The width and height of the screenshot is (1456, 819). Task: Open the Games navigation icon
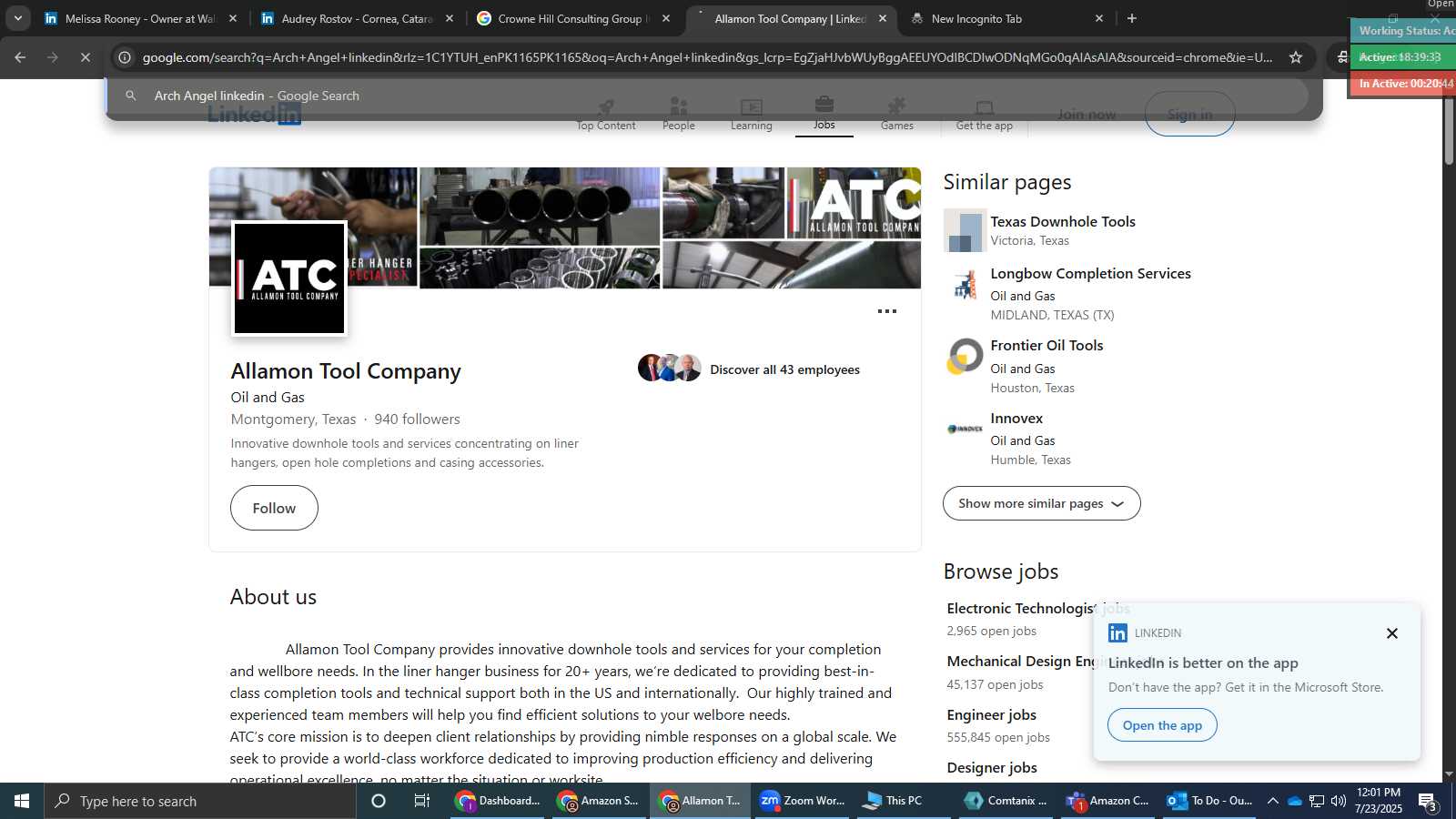(x=896, y=114)
